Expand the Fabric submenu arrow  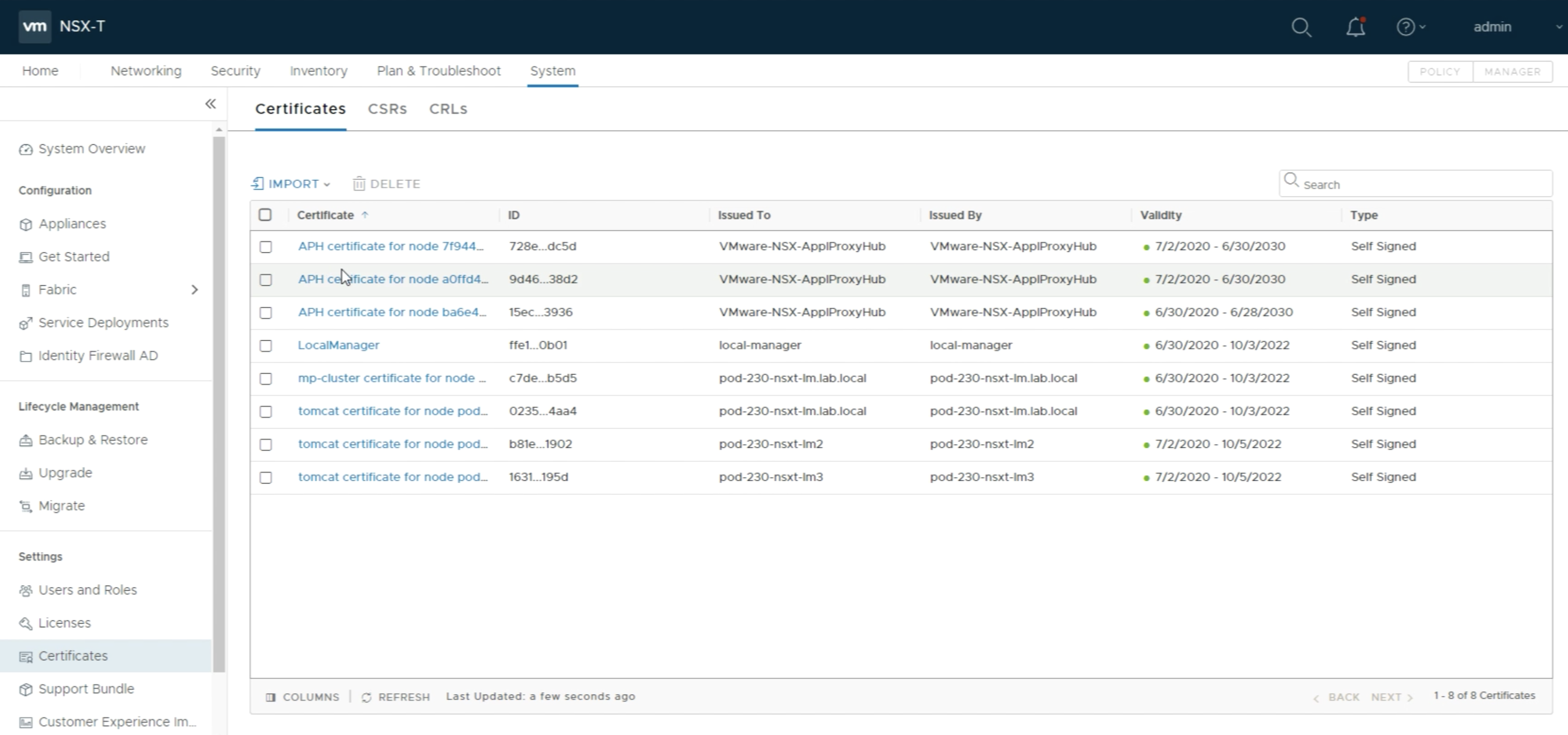pos(195,290)
